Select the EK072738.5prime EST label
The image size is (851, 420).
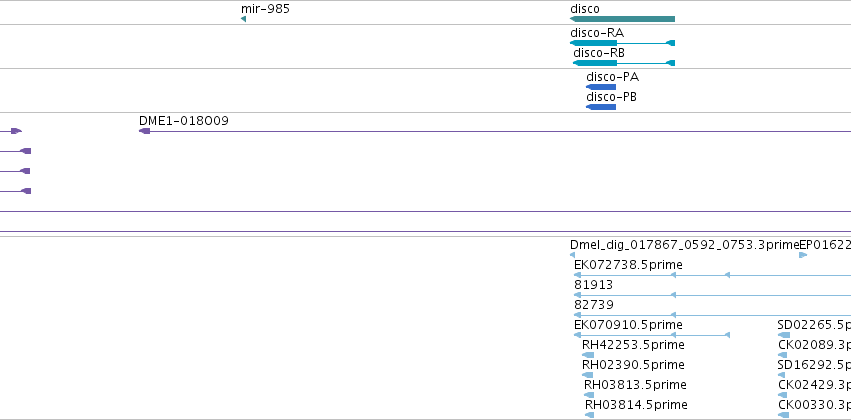[628, 265]
